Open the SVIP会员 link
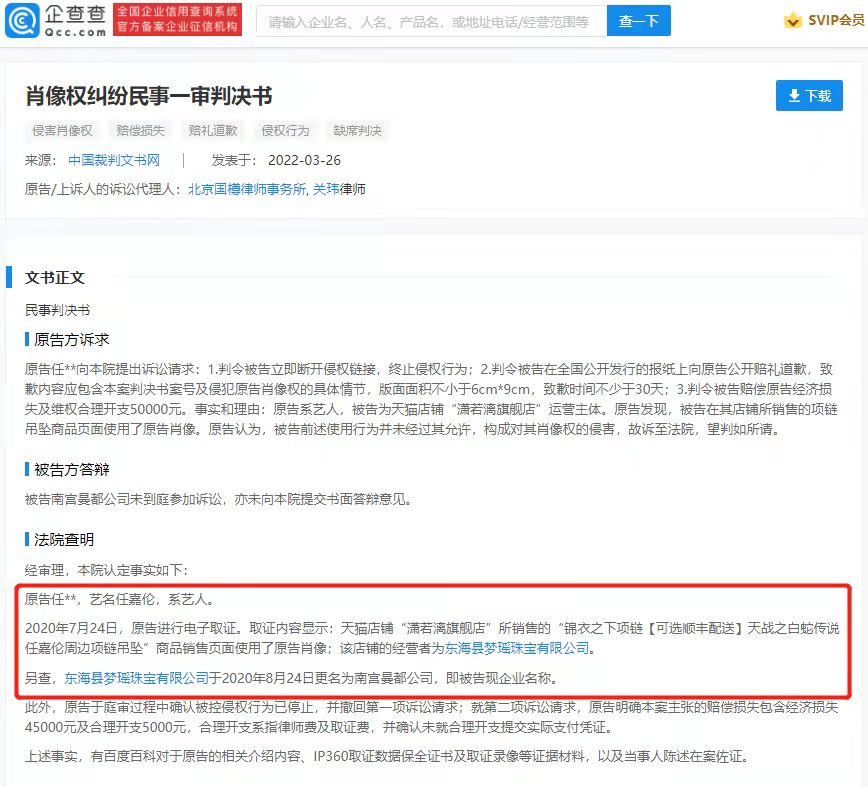 pos(836,20)
